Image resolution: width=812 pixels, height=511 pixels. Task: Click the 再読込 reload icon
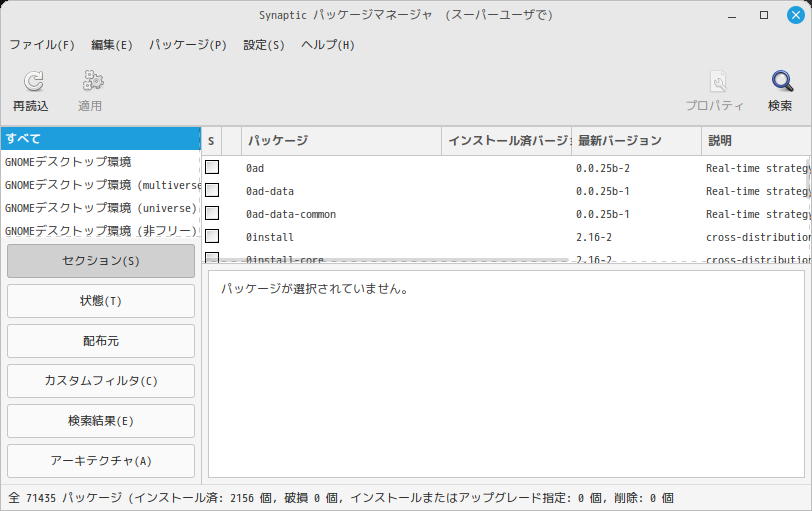click(x=34, y=81)
